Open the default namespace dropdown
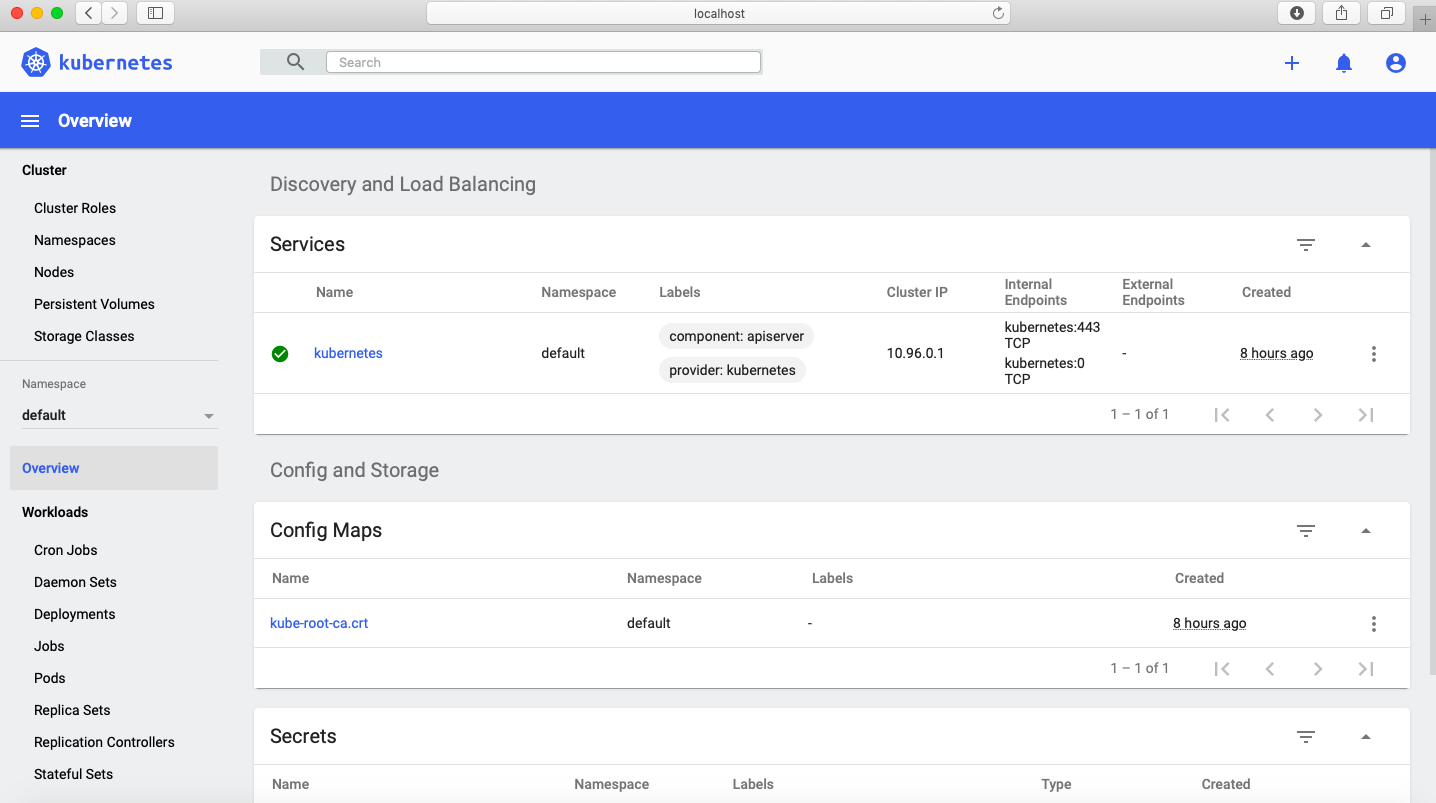This screenshot has width=1436, height=803. pos(118,415)
